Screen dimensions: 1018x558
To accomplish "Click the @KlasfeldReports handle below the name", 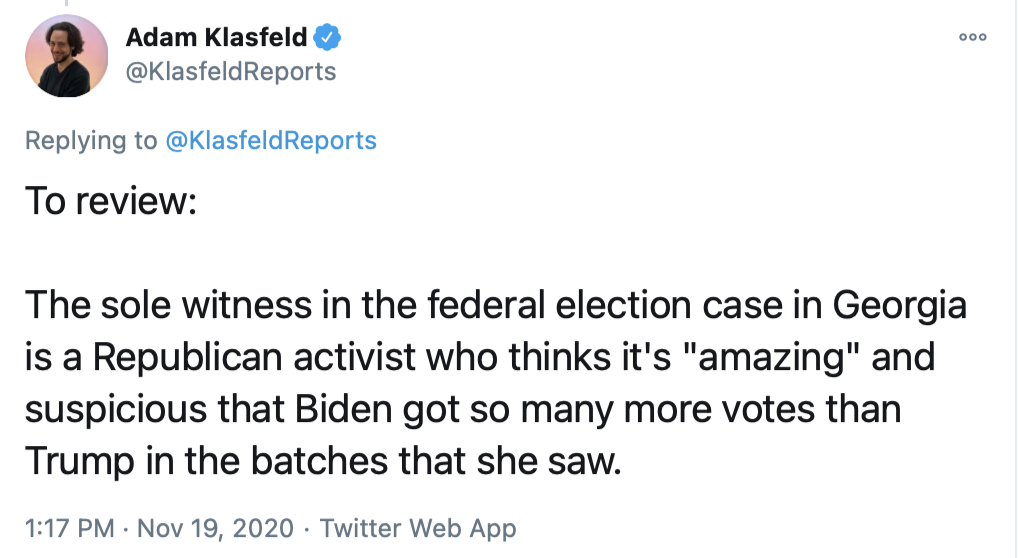I will (230, 72).
